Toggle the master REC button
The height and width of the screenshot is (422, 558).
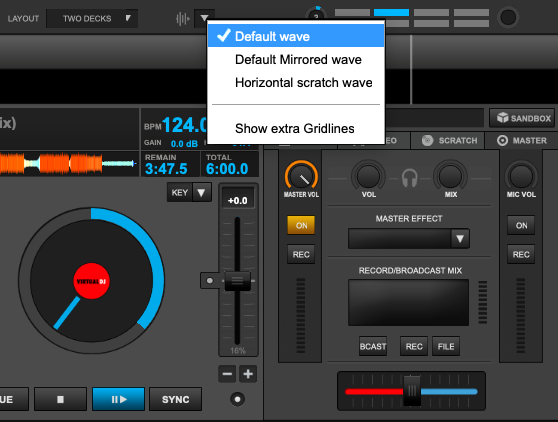tap(301, 254)
